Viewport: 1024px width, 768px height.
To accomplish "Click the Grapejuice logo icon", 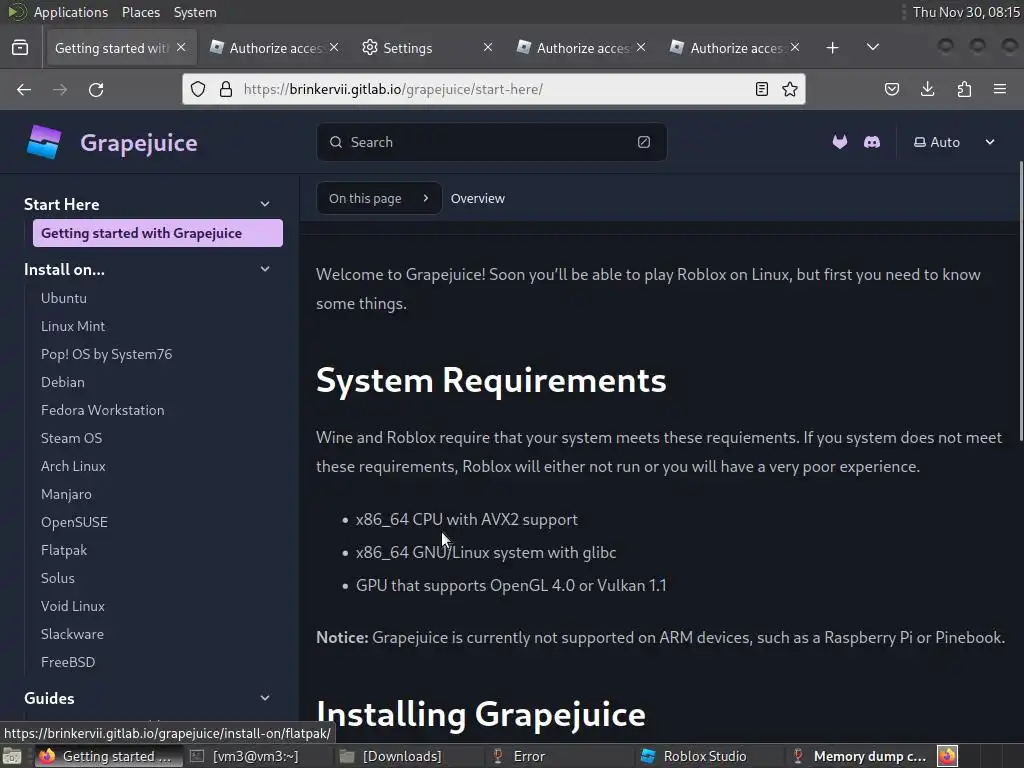I will [x=44, y=142].
